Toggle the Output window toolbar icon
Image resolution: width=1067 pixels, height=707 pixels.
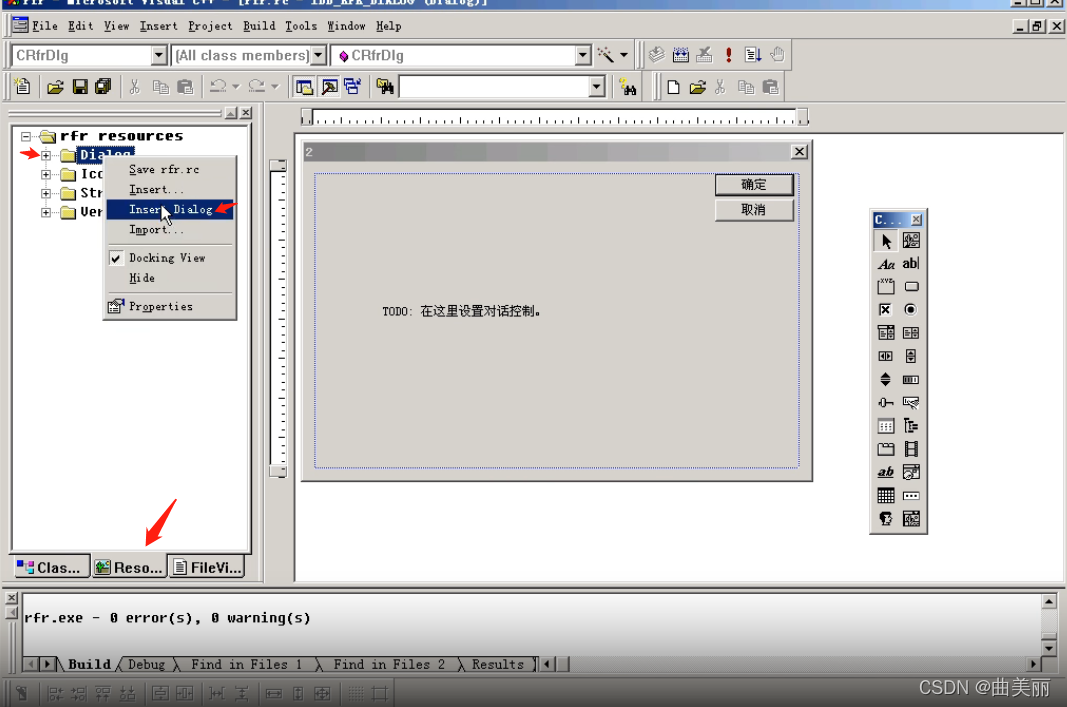click(329, 86)
